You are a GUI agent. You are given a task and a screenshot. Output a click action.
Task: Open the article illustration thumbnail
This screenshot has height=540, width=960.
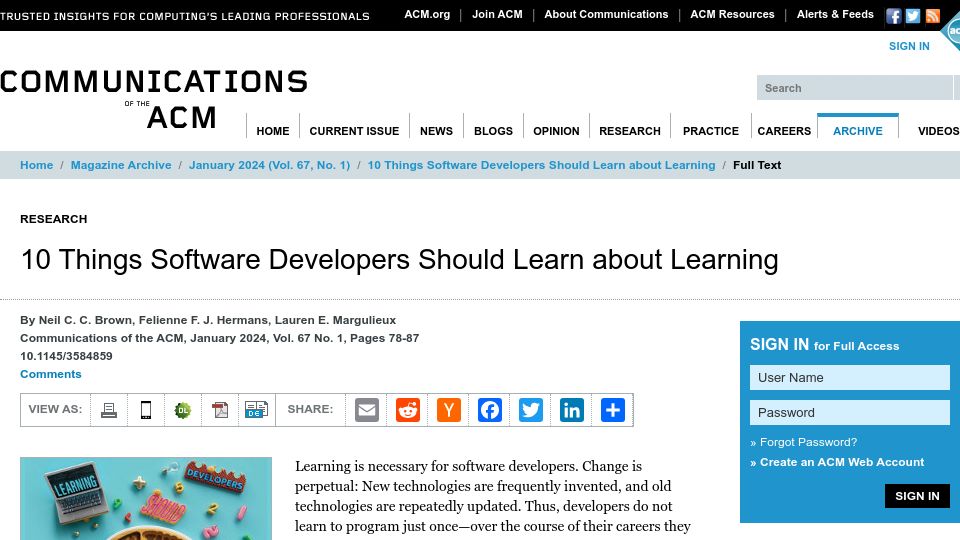pyautogui.click(x=146, y=498)
